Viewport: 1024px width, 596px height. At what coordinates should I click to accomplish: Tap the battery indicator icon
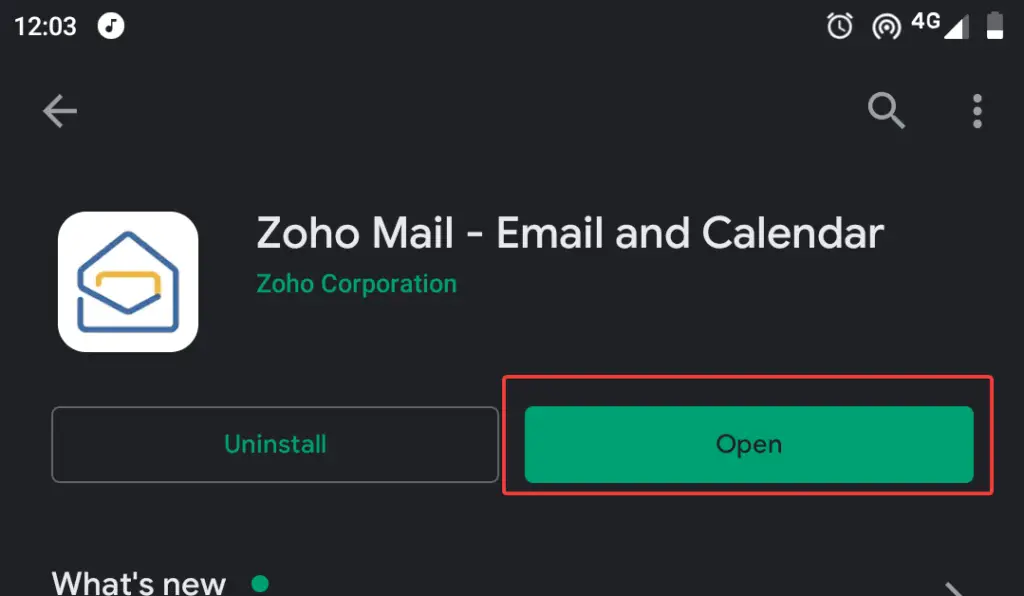click(x=995, y=25)
